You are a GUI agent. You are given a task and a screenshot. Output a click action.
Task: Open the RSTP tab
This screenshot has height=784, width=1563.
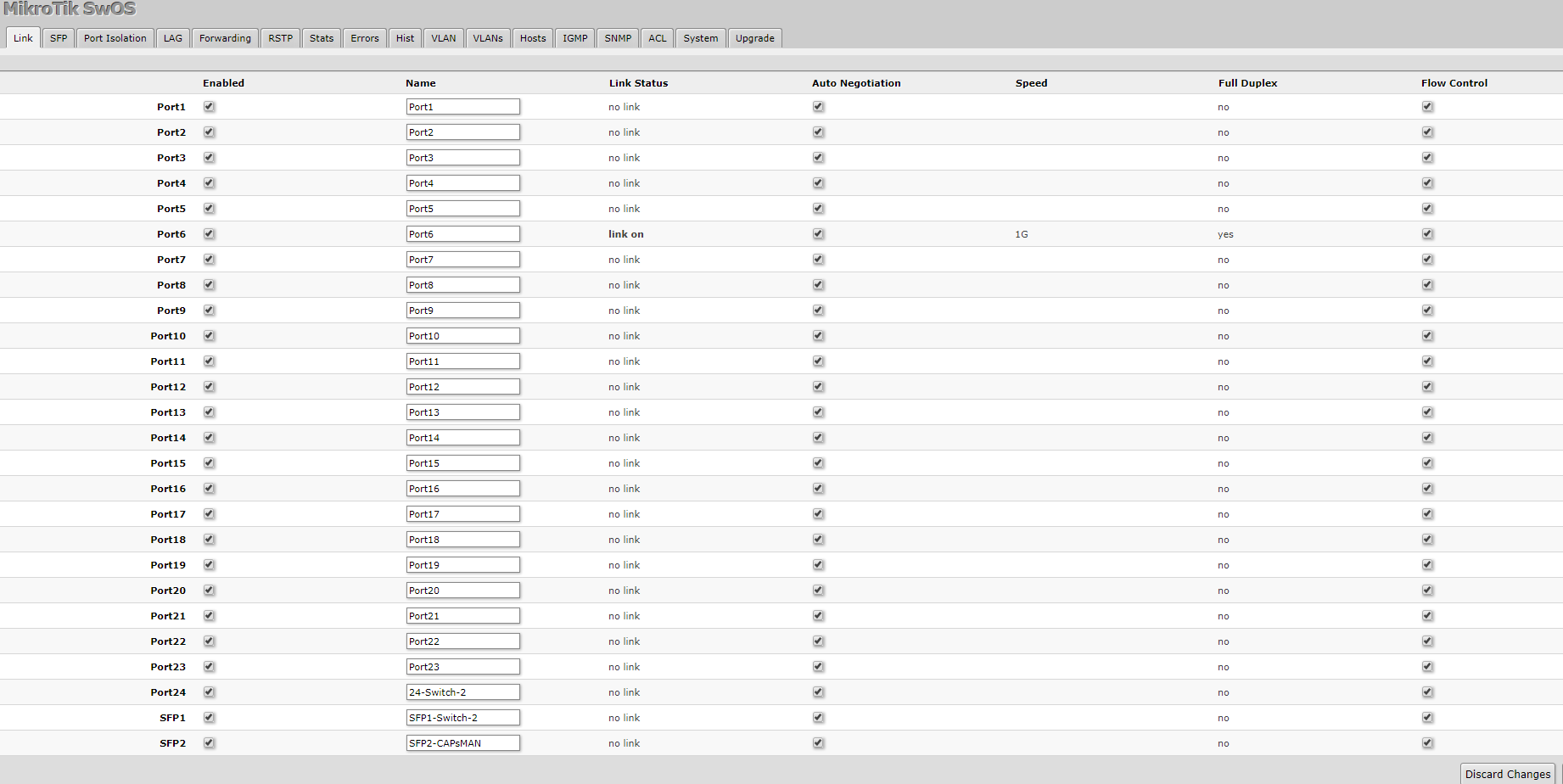281,38
